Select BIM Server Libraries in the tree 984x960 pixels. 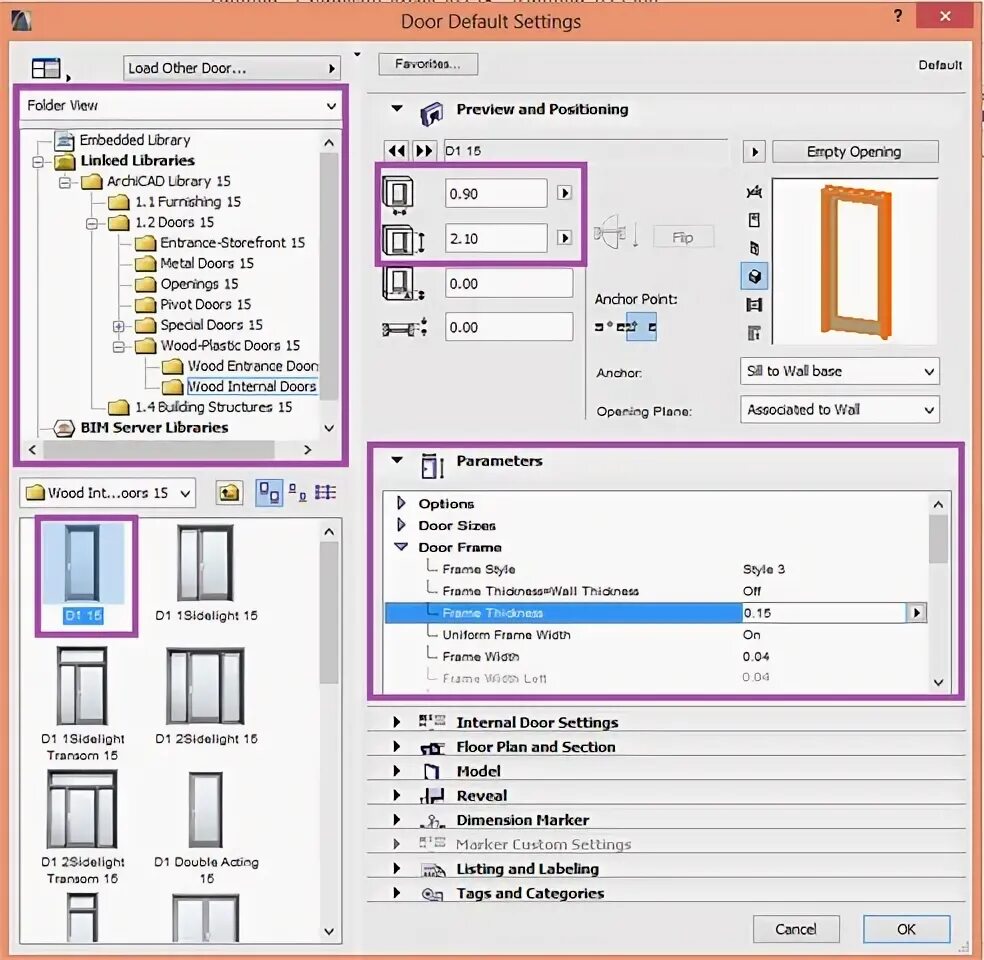(154, 428)
